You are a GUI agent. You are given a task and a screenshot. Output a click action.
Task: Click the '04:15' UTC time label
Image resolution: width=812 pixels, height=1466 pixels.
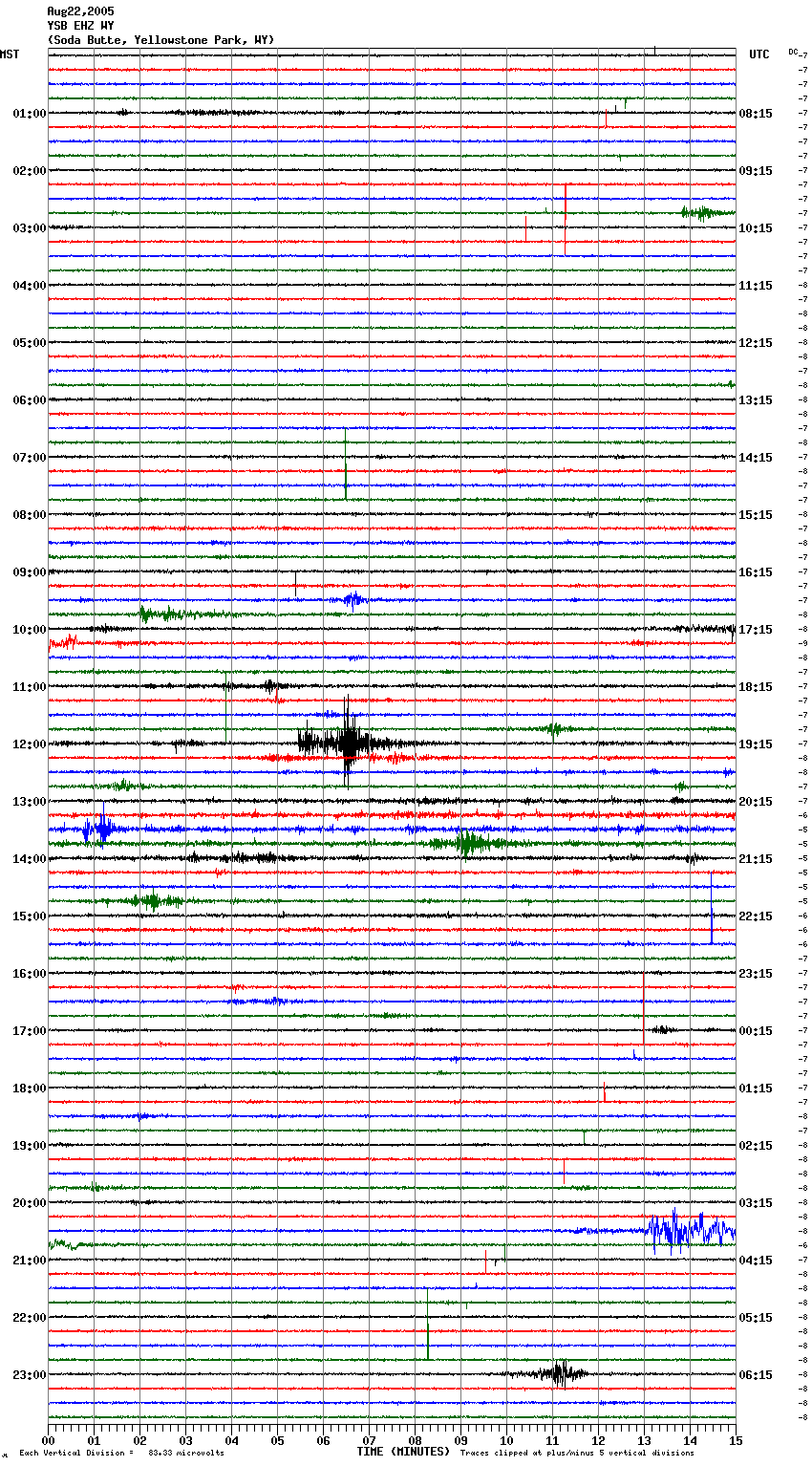[x=756, y=1261]
